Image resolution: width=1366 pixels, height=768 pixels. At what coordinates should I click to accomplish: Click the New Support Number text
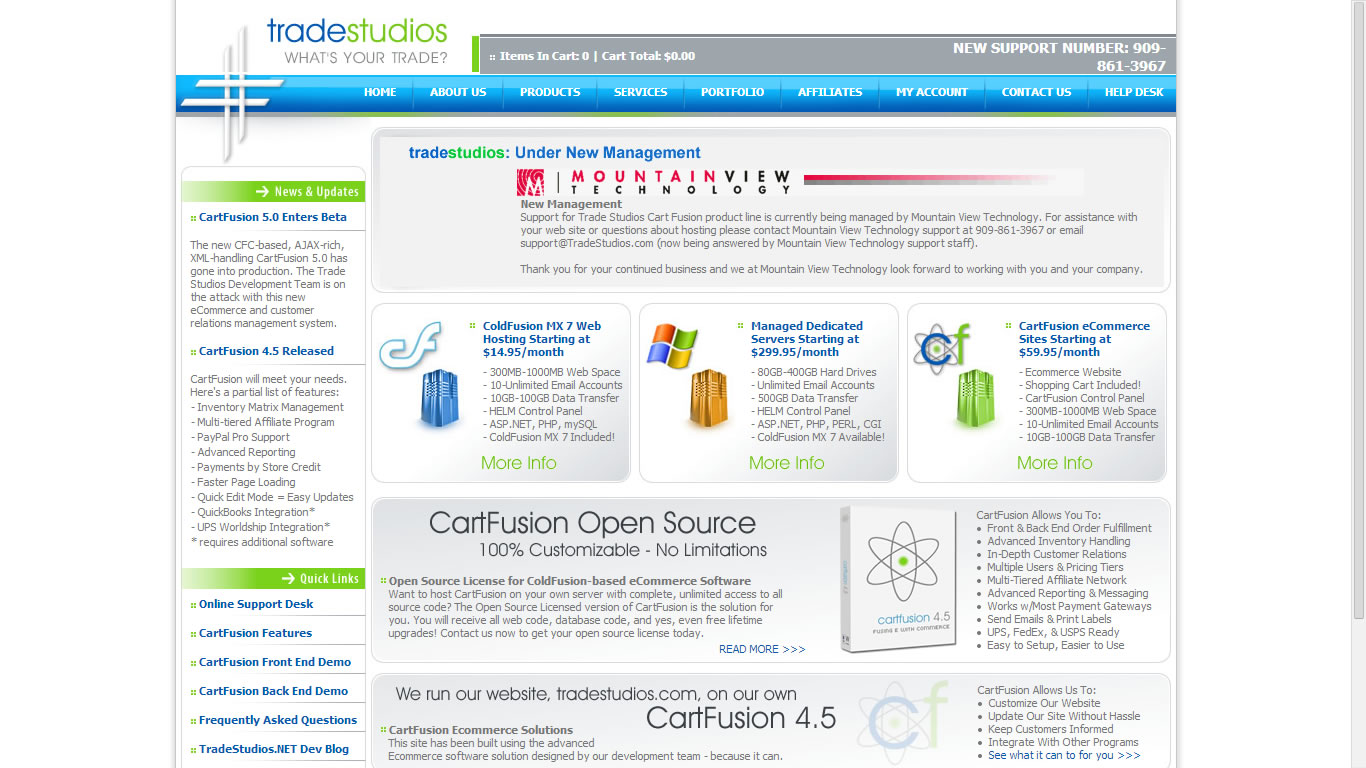1060,57
